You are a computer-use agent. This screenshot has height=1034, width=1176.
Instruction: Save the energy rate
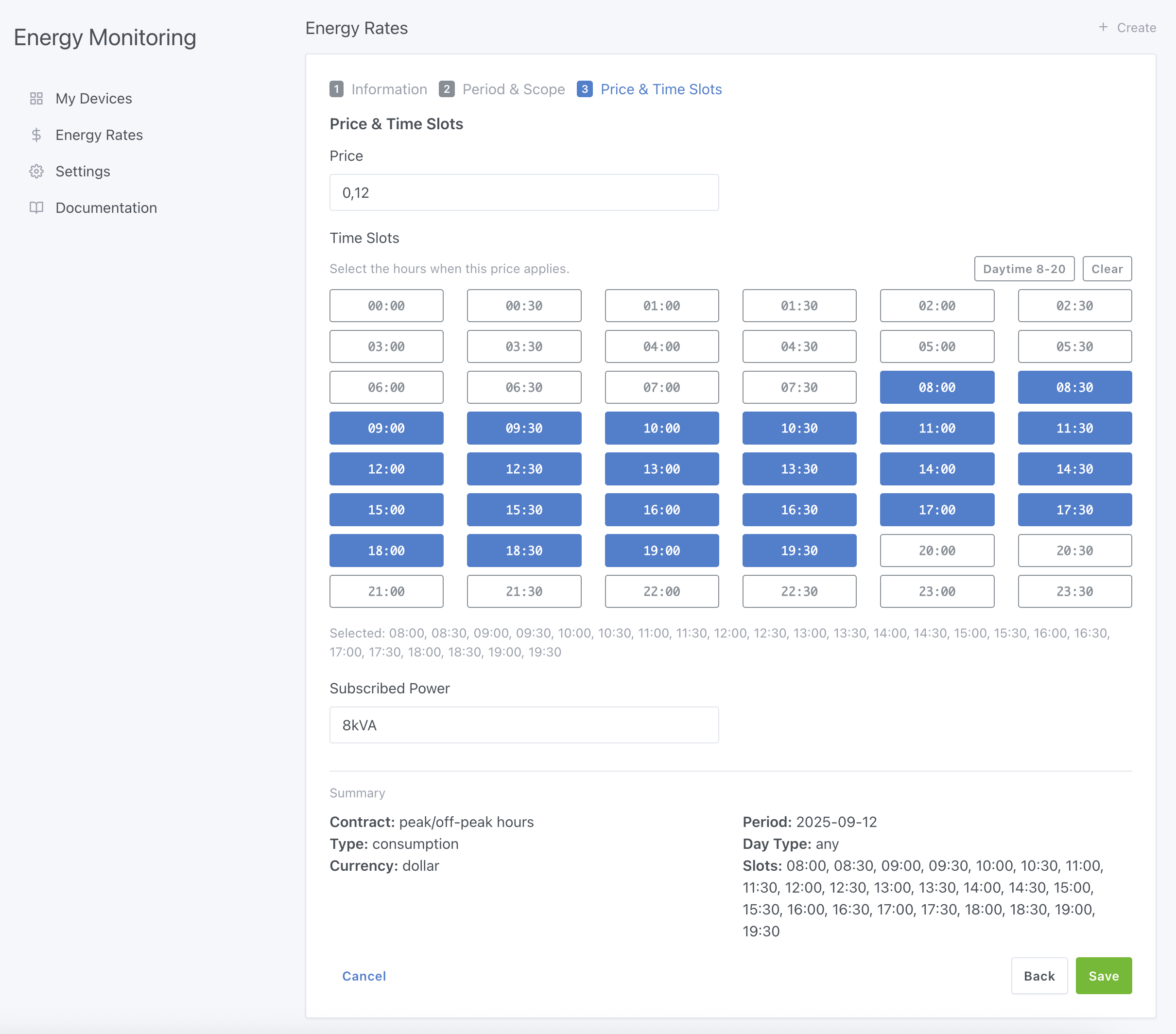click(1103, 975)
